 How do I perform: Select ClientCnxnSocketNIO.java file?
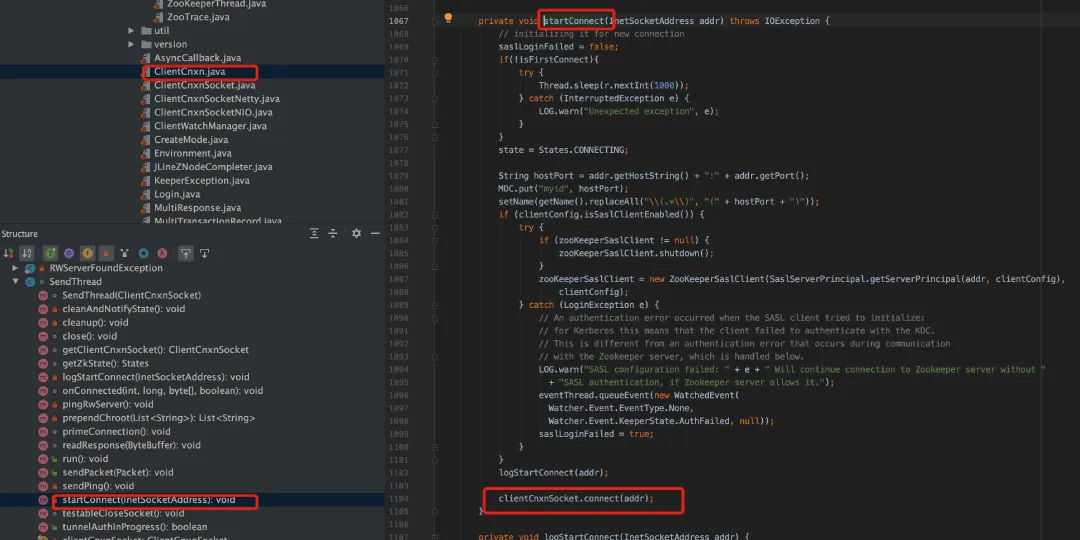[x=214, y=112]
